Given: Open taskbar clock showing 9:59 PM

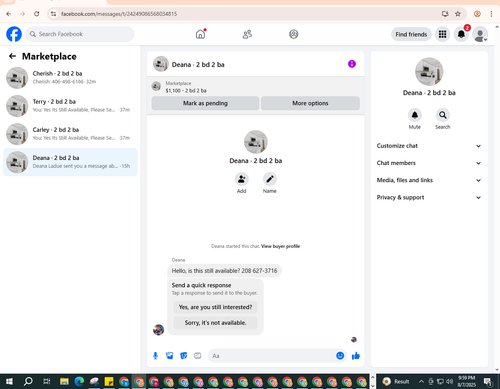Looking at the screenshot, I should click(x=466, y=381).
